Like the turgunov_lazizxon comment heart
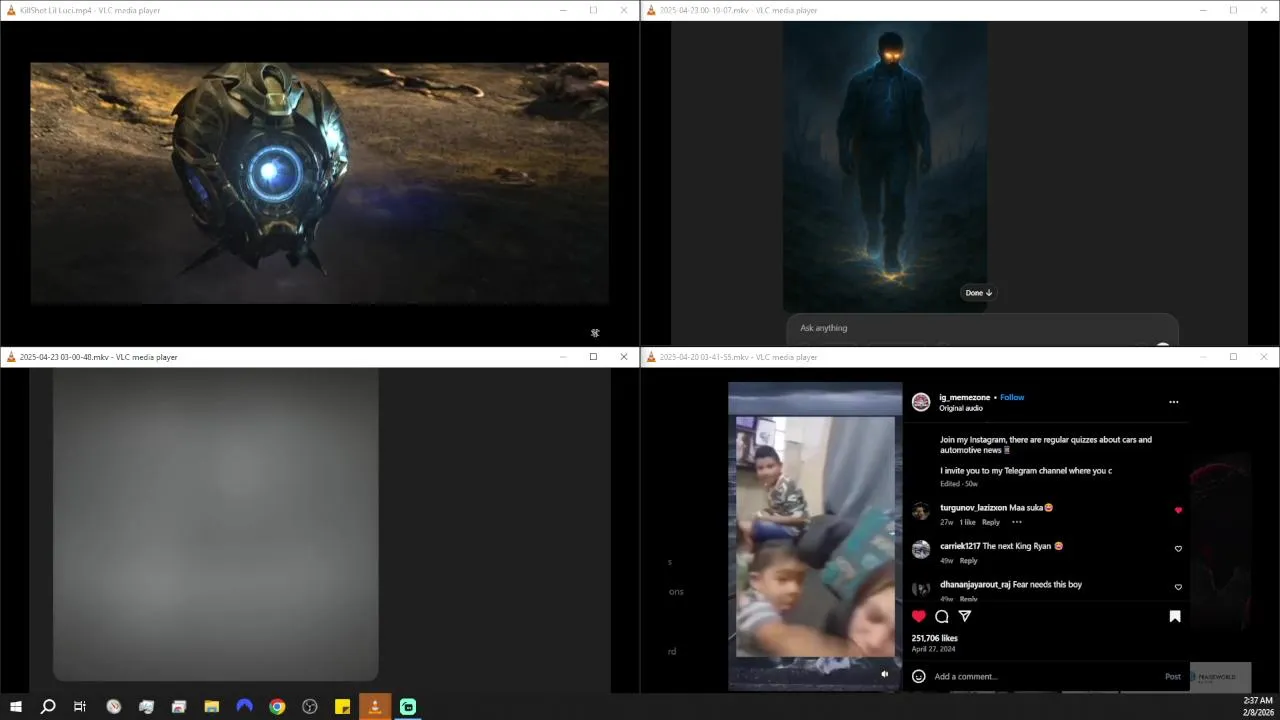 [1178, 510]
